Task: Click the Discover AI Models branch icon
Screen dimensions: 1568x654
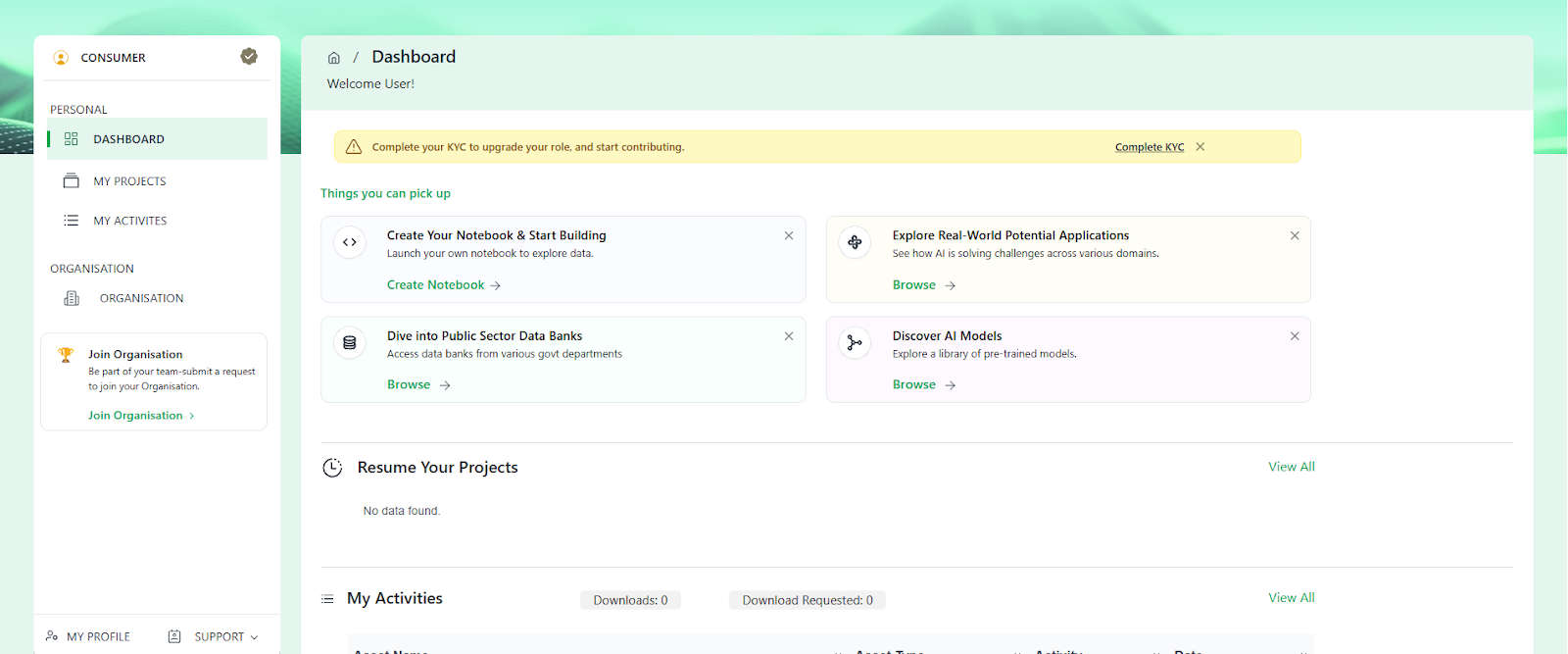Action: tap(855, 343)
